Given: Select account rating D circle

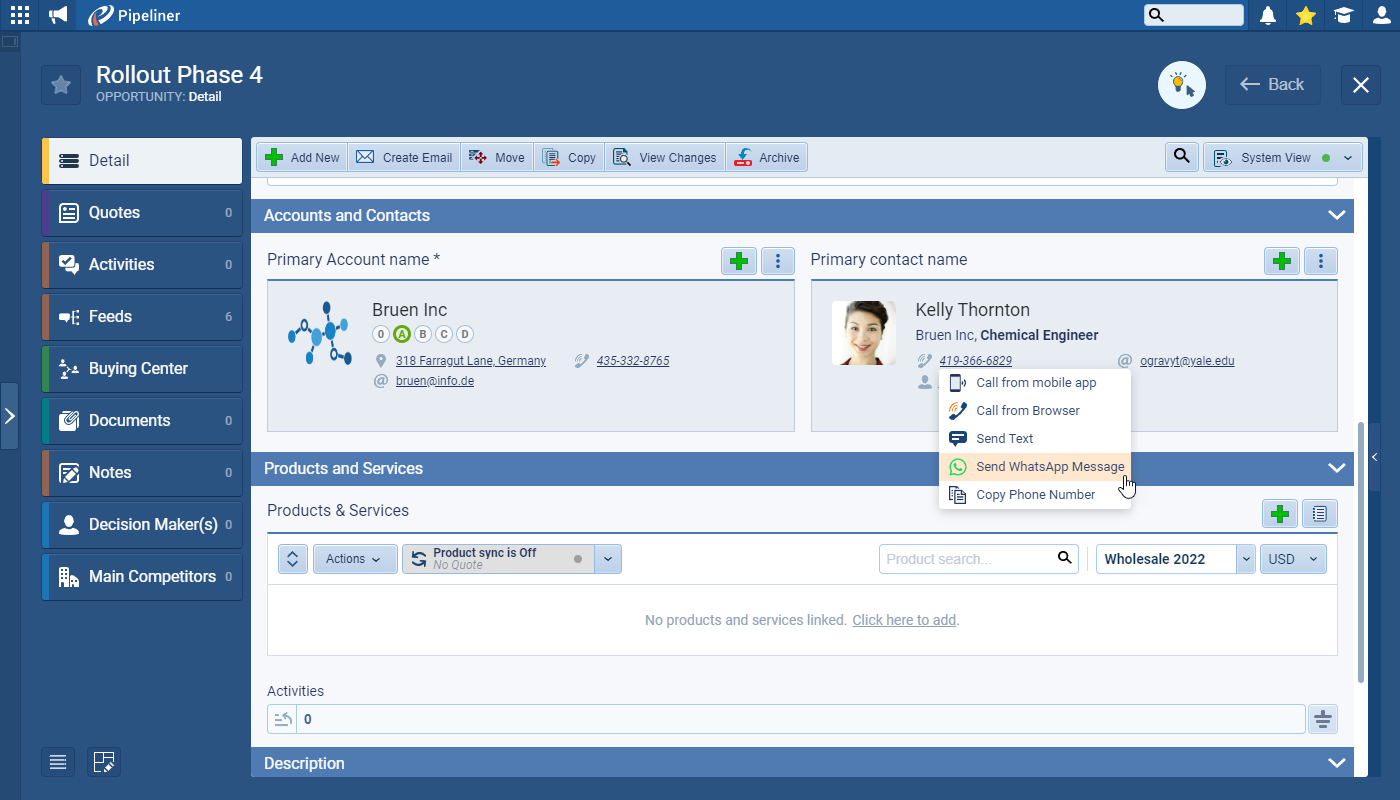Looking at the screenshot, I should tap(465, 334).
